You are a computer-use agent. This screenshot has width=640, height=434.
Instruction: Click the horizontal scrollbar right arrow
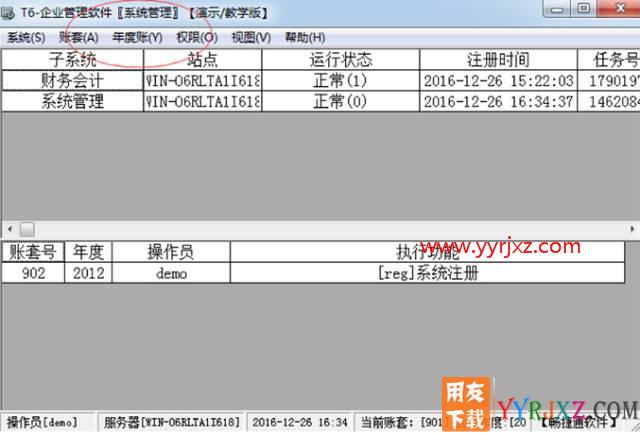pyautogui.click(x=632, y=229)
